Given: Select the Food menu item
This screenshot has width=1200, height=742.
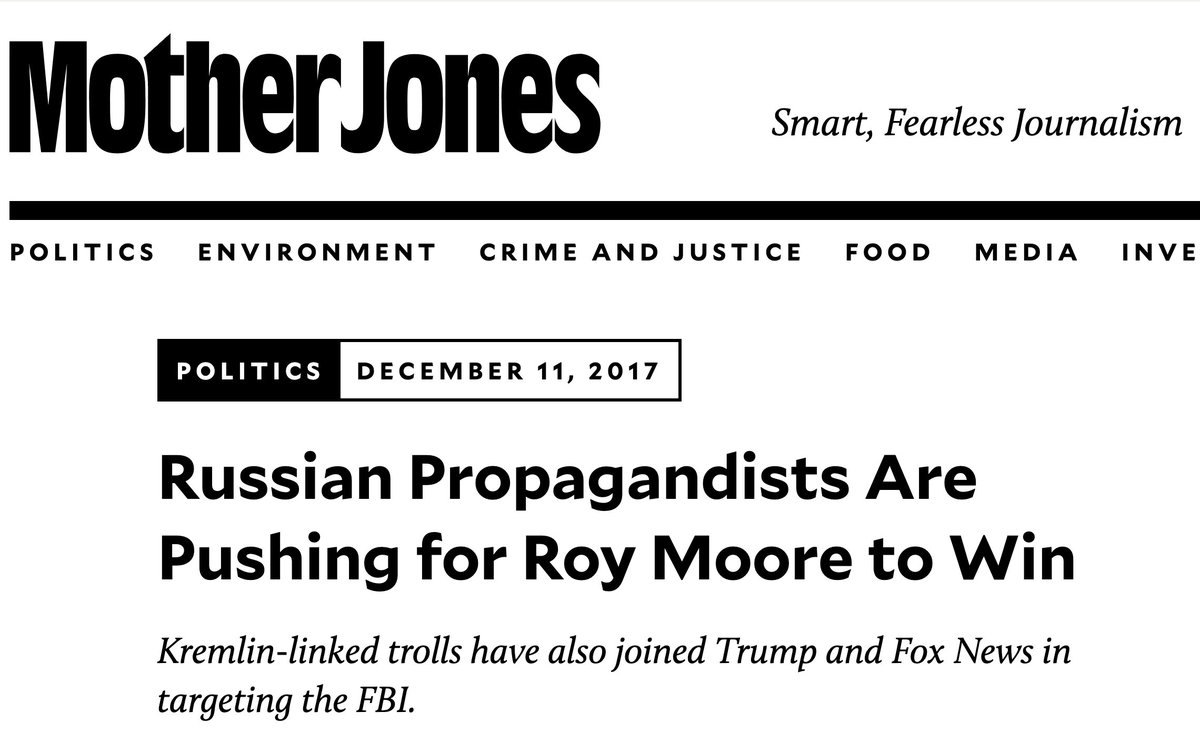Looking at the screenshot, I should click(x=888, y=252).
